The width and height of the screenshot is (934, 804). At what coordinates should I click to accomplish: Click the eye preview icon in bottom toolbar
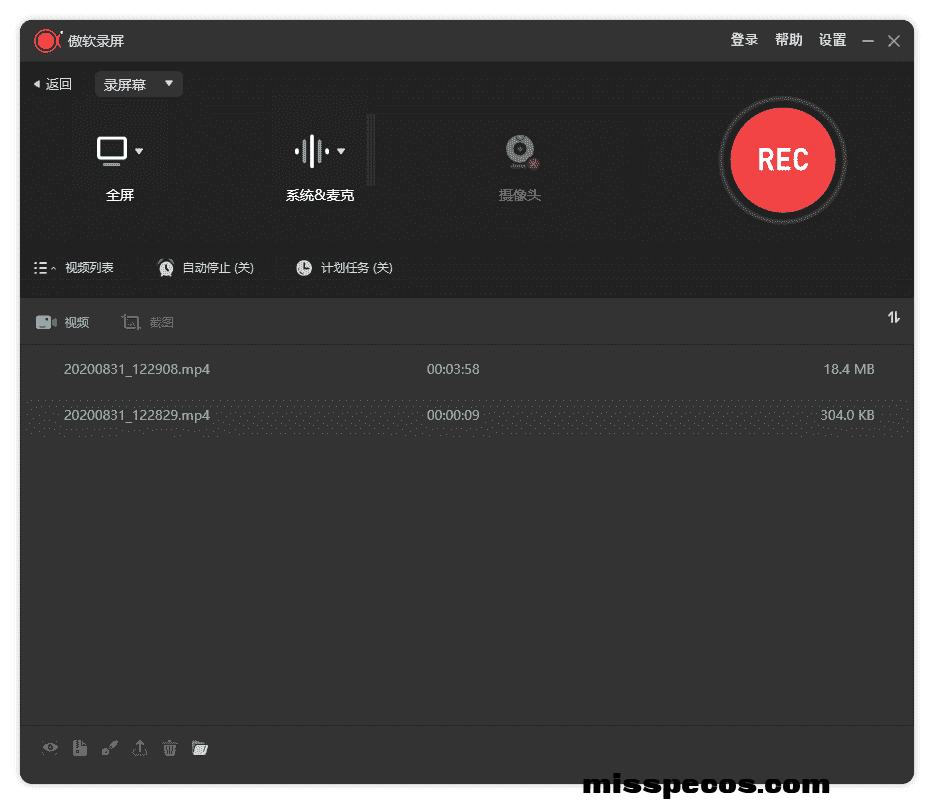tap(50, 748)
